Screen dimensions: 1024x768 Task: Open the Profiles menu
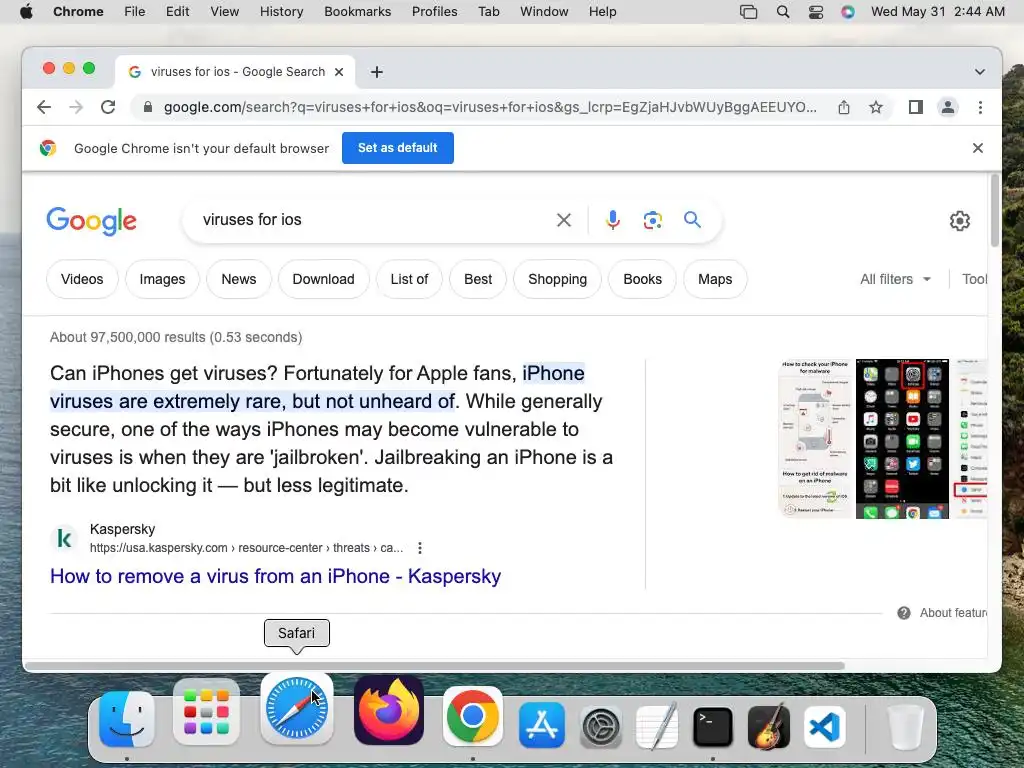pos(434,12)
